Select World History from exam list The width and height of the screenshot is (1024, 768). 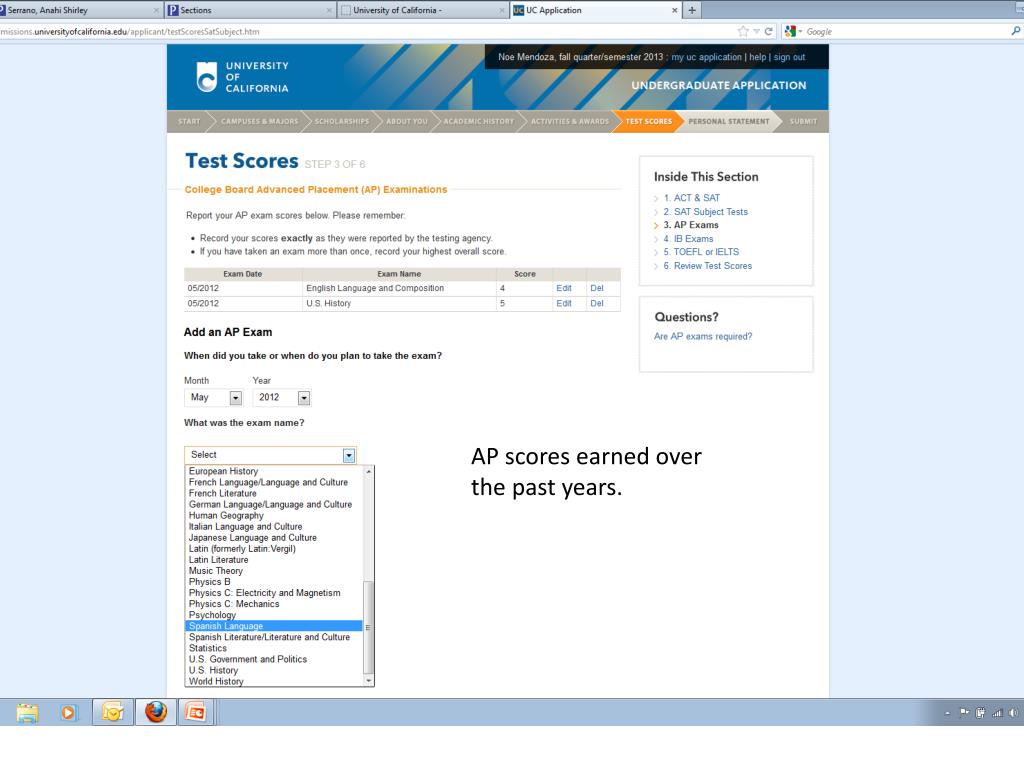274,682
